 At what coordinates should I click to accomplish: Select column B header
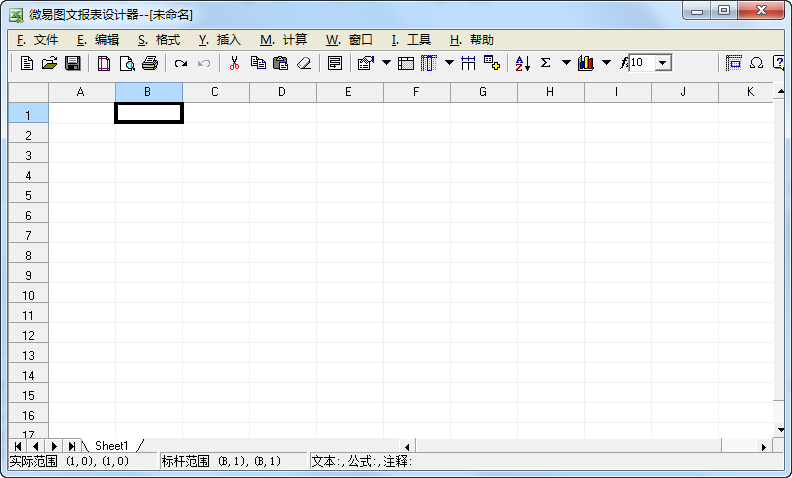click(149, 92)
